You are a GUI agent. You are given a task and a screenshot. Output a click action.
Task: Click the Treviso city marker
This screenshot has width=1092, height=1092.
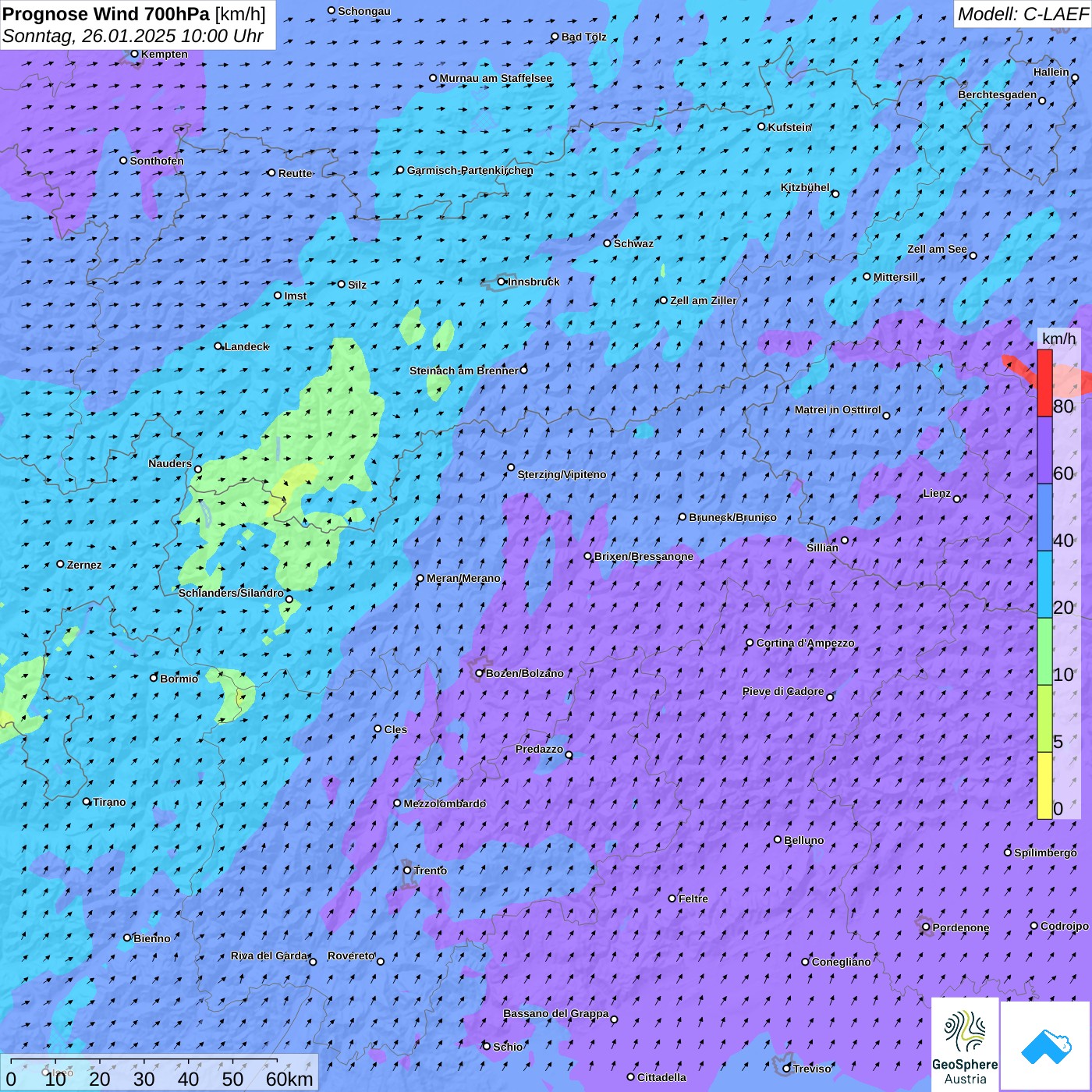click(786, 1069)
